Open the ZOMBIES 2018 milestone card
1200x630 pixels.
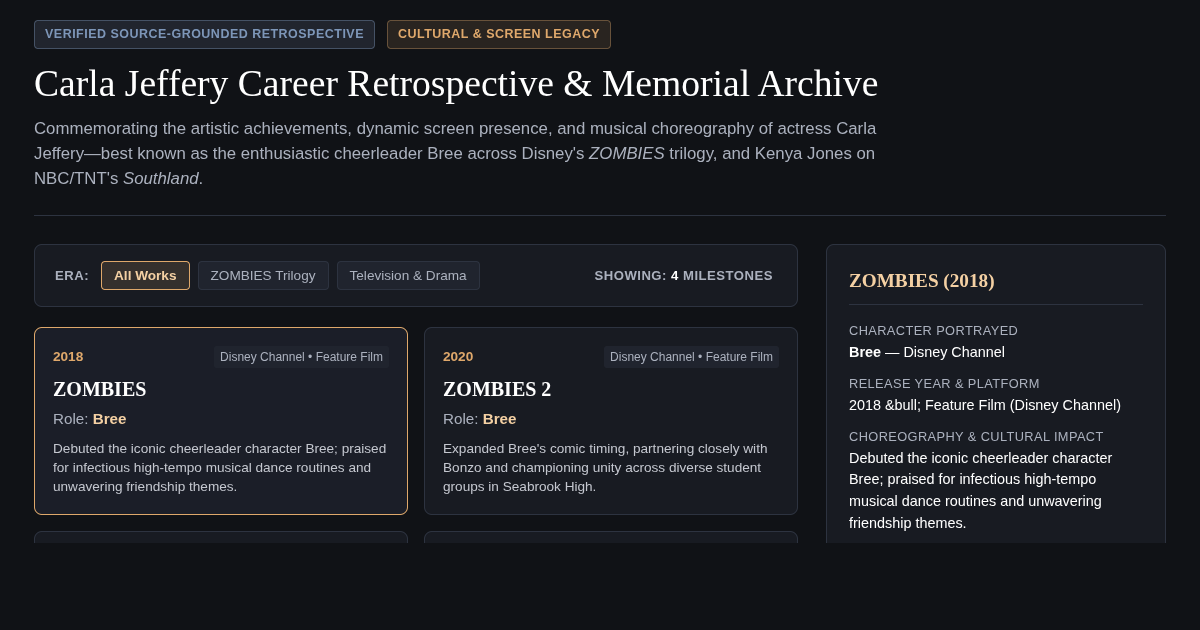[221, 421]
